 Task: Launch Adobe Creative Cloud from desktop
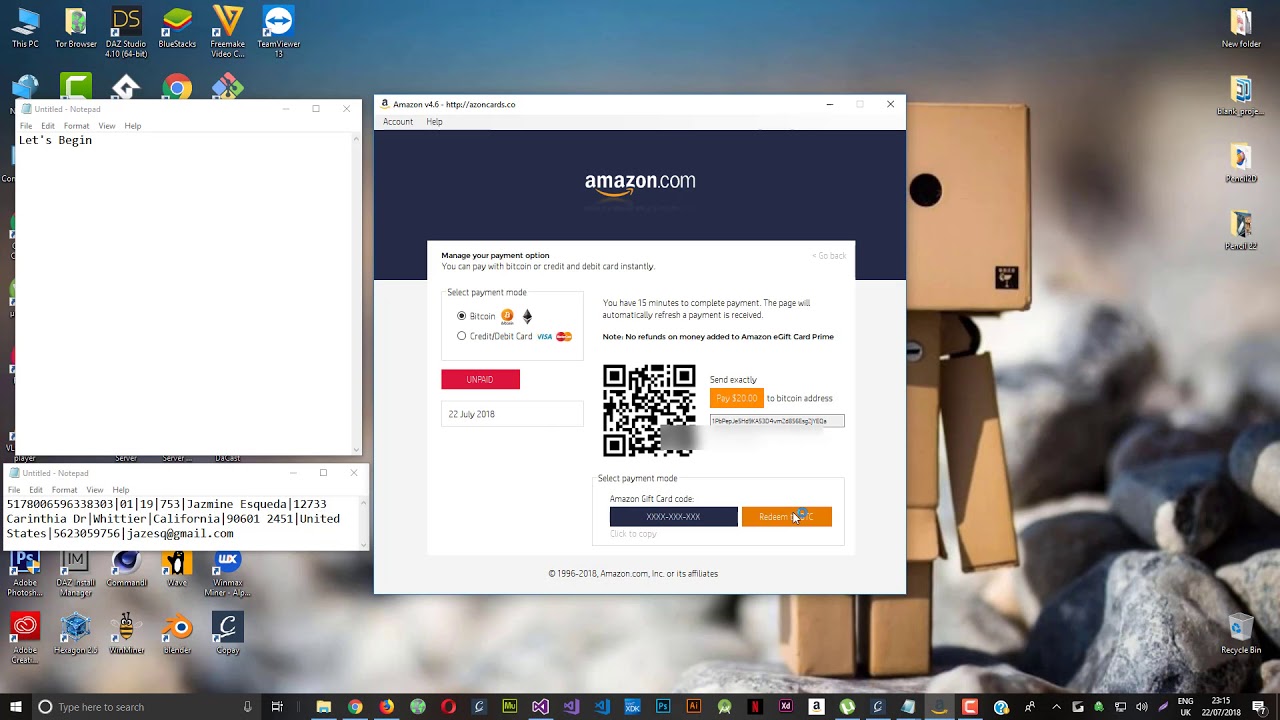coord(25,637)
